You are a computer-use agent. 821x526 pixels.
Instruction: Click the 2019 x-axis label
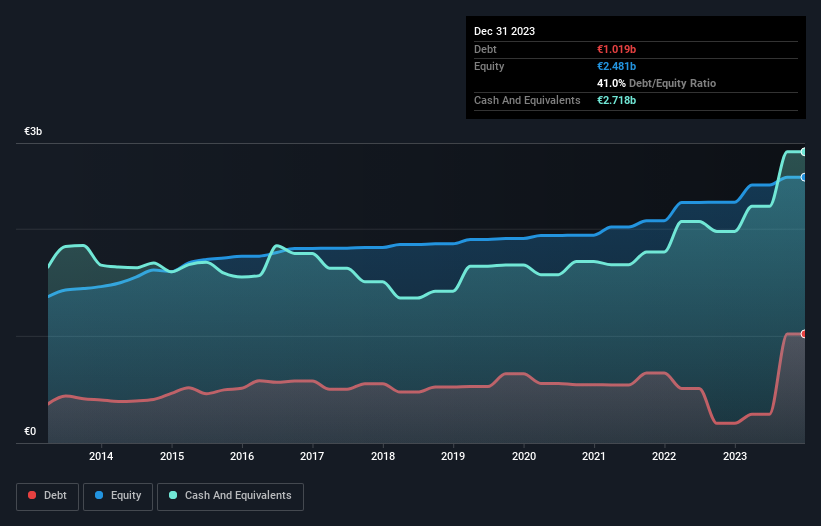point(453,456)
